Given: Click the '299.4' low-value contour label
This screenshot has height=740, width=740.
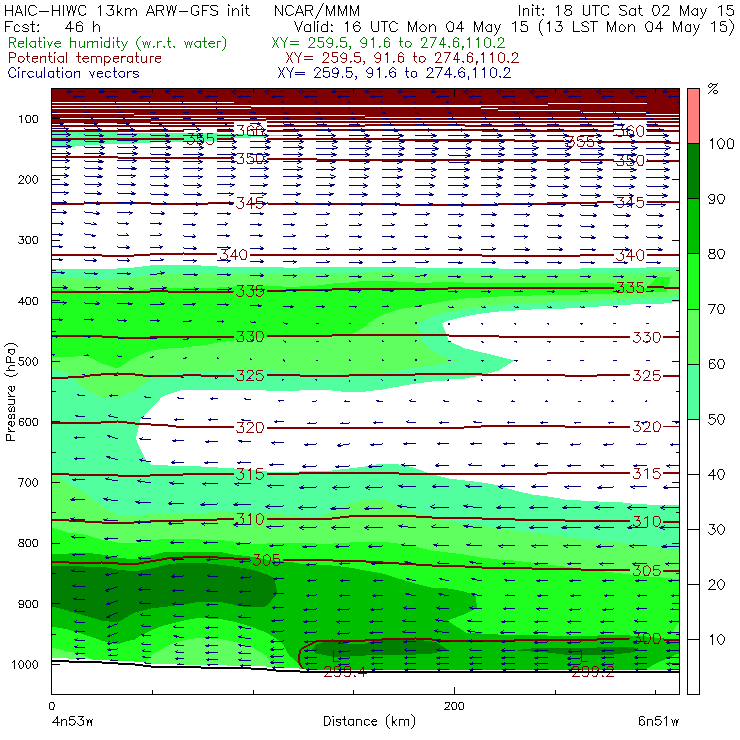Looking at the screenshot, I should [x=345, y=671].
